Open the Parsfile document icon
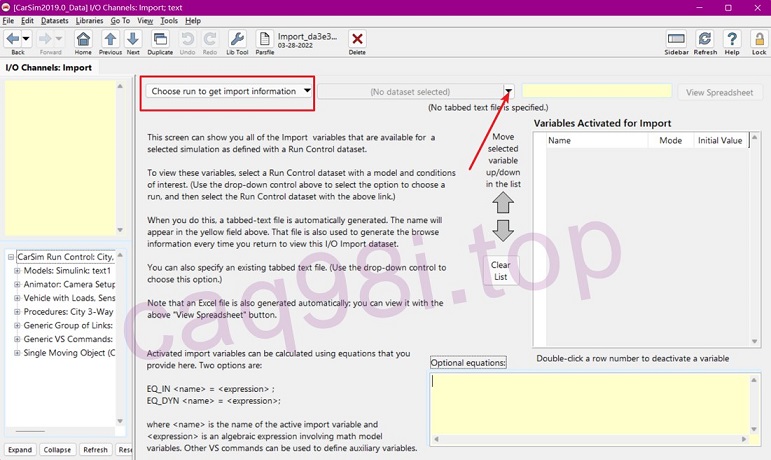This screenshot has width=771, height=460. coord(265,39)
